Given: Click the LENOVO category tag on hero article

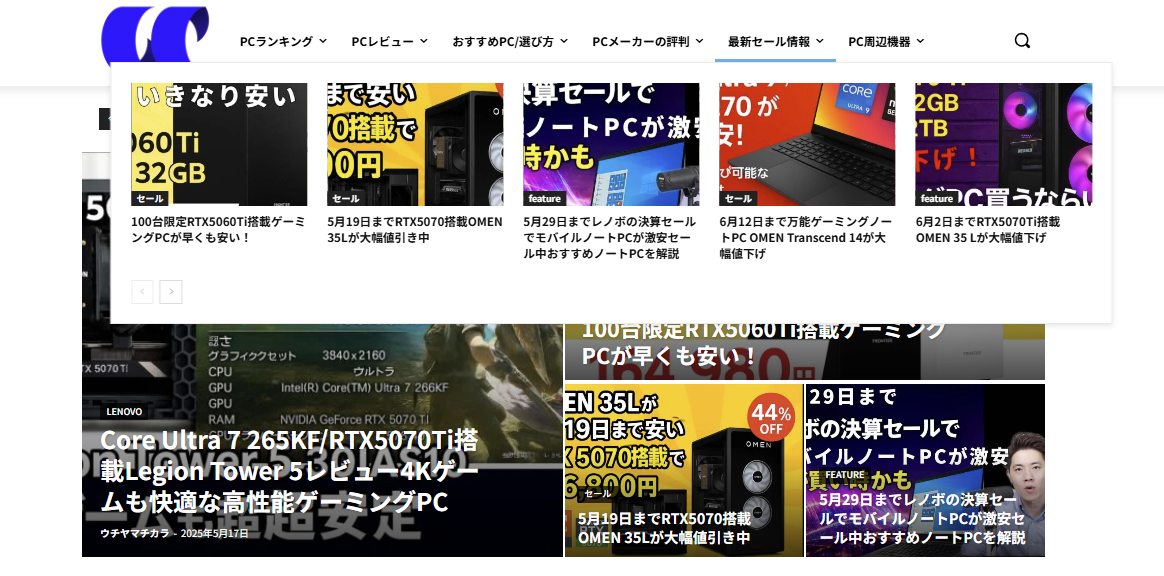Looking at the screenshot, I should [x=124, y=411].
